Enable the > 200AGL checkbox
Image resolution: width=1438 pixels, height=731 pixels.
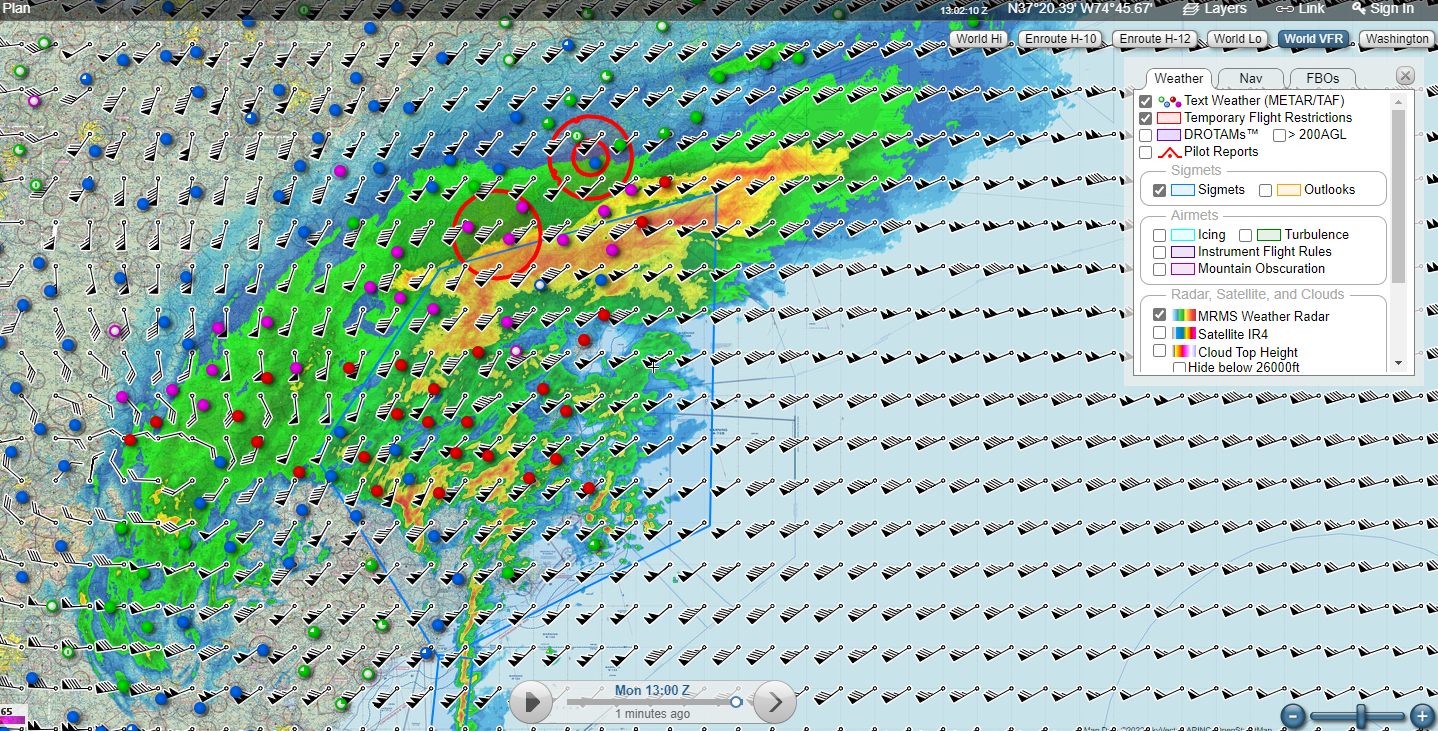pos(1279,135)
